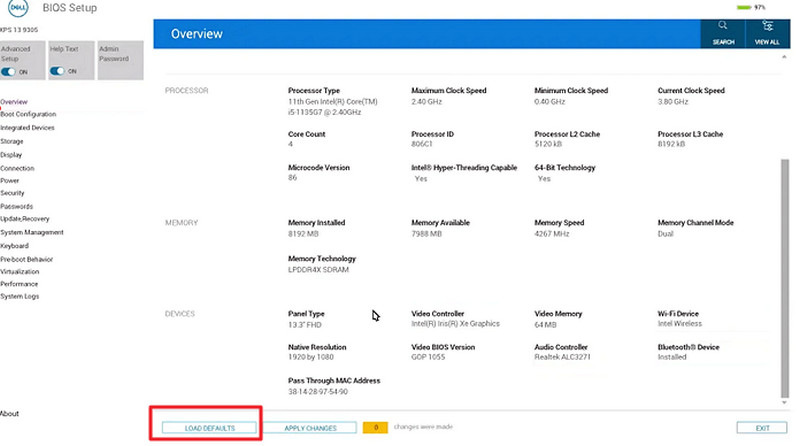800x446 pixels.
Task: Click the Video BIOS Version GOP 1055 value
Action: [428, 357]
